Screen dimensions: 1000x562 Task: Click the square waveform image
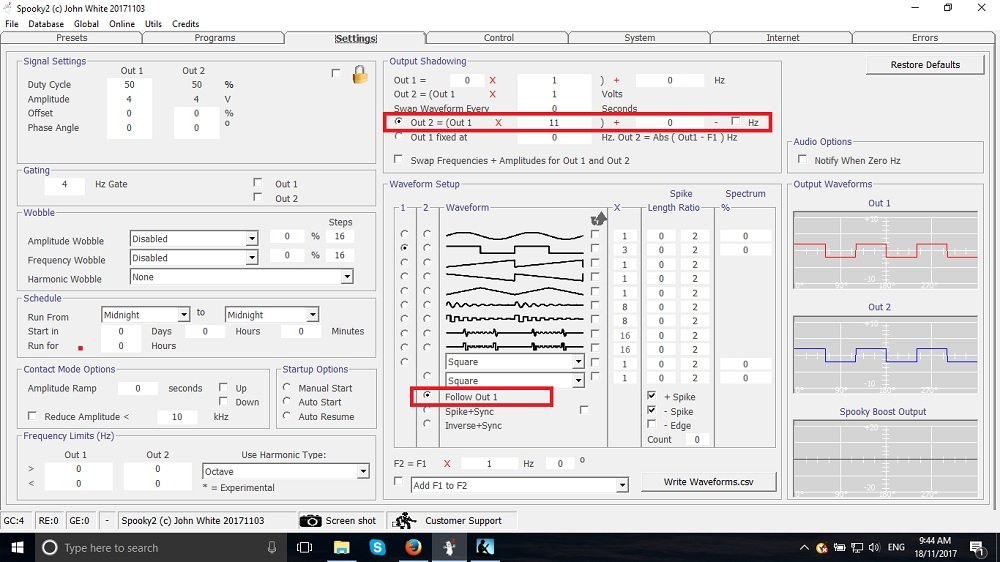pos(514,249)
